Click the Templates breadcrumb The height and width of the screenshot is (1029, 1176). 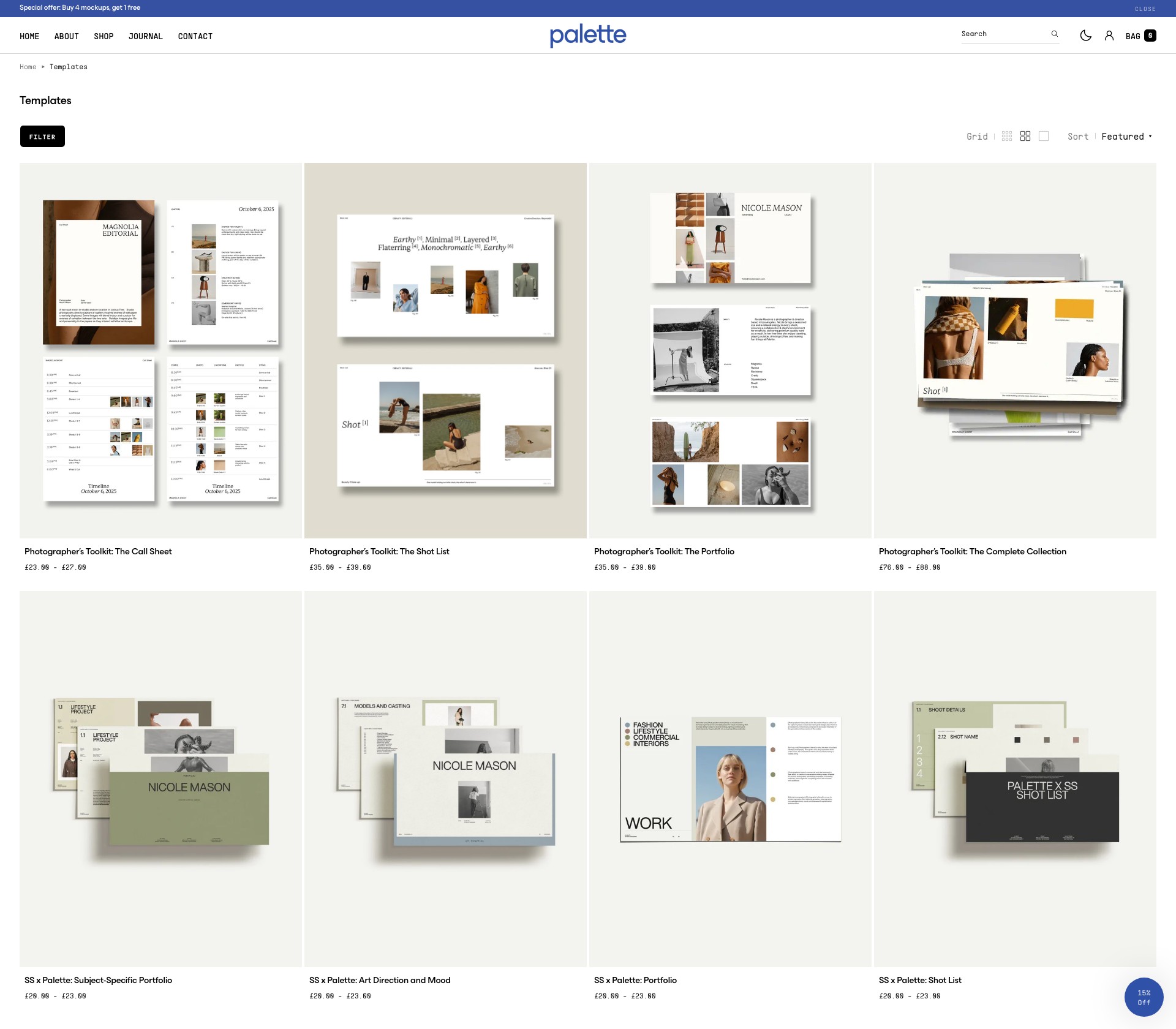pos(69,67)
